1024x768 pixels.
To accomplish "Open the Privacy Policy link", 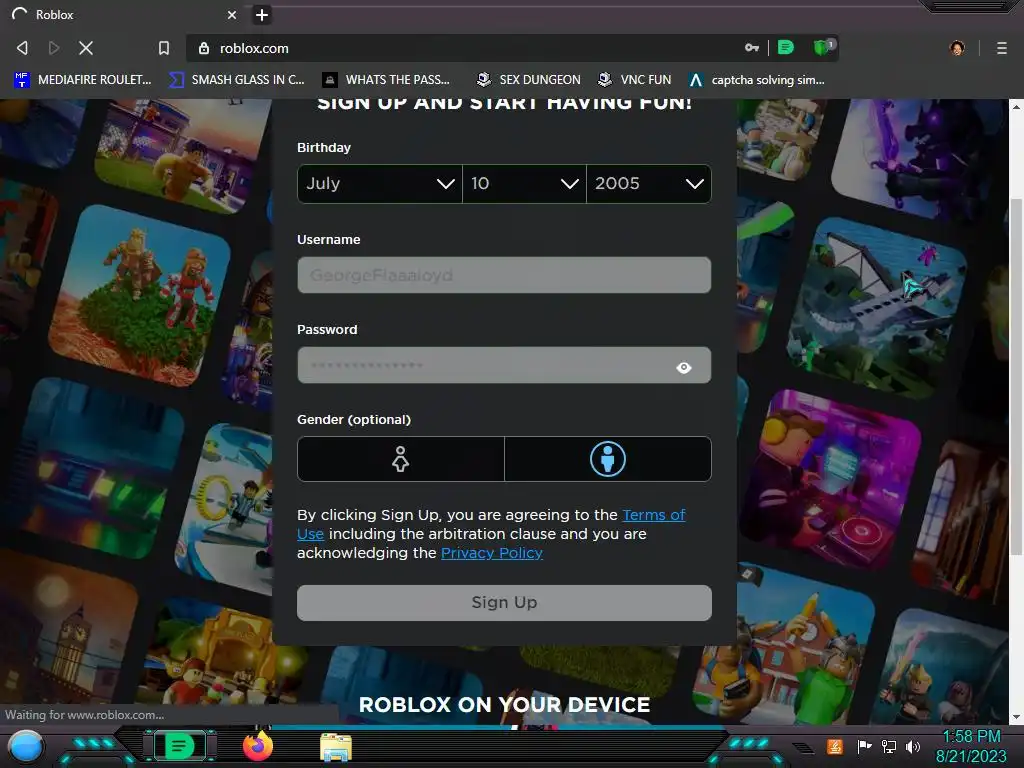I will (x=492, y=553).
